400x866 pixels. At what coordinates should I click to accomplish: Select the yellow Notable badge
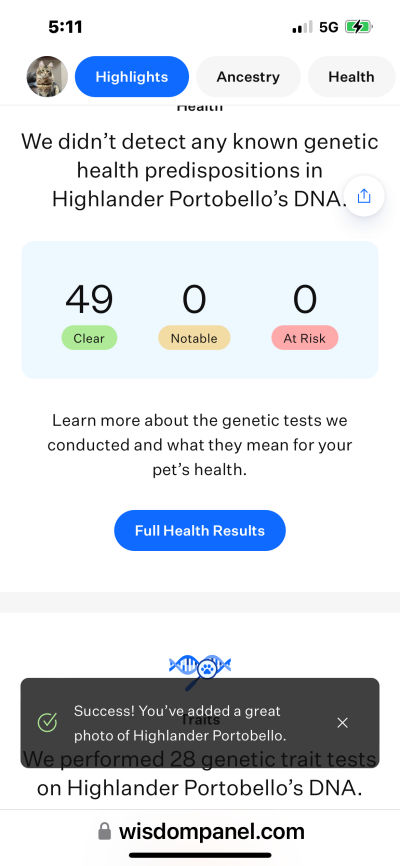click(x=194, y=338)
